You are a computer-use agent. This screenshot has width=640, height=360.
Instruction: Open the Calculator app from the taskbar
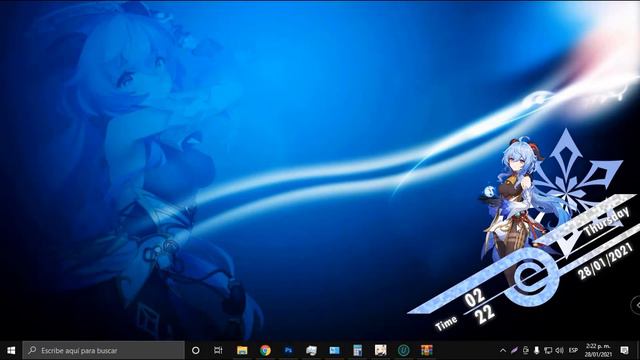(358, 350)
